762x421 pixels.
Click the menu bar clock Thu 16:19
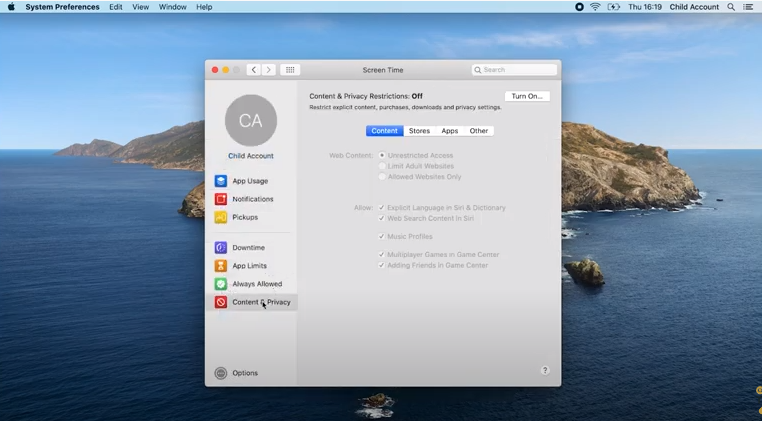pos(645,7)
